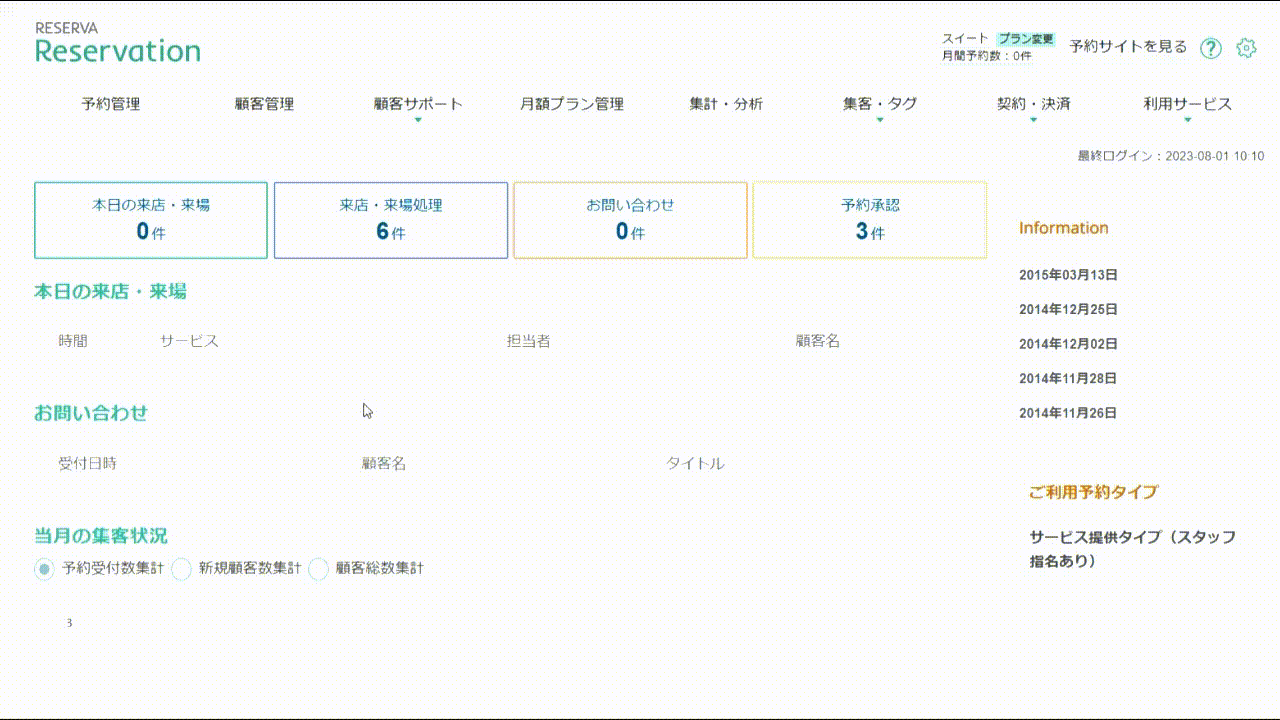Click the サービス提供タイプ（スタッフ指名あり） text
This screenshot has width=1280, height=720.
1133,549
